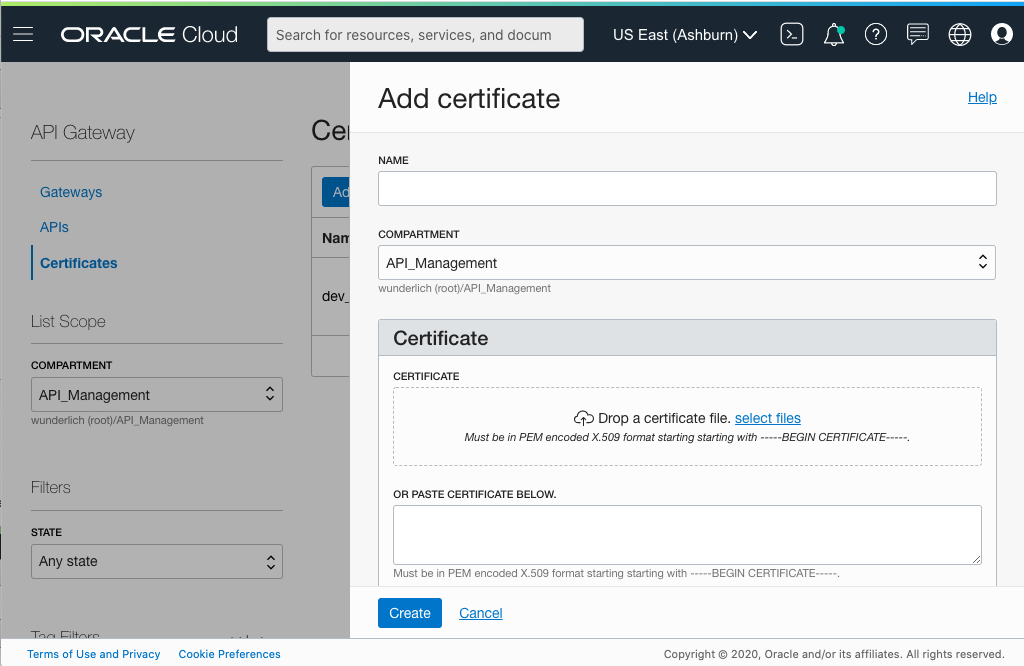This screenshot has width=1024, height=666.
Task: Open the Help link in Add certificate panel
Action: click(x=982, y=97)
